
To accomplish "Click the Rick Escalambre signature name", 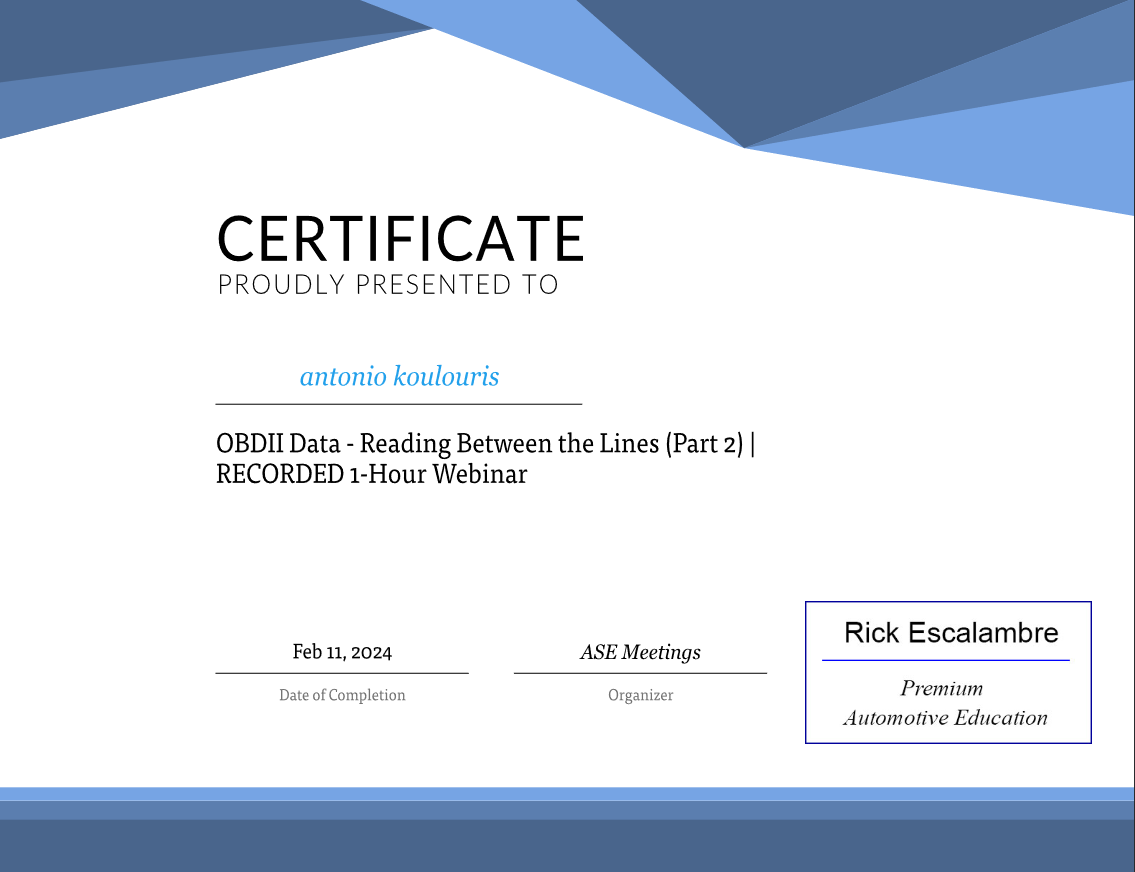I will click(x=951, y=633).
